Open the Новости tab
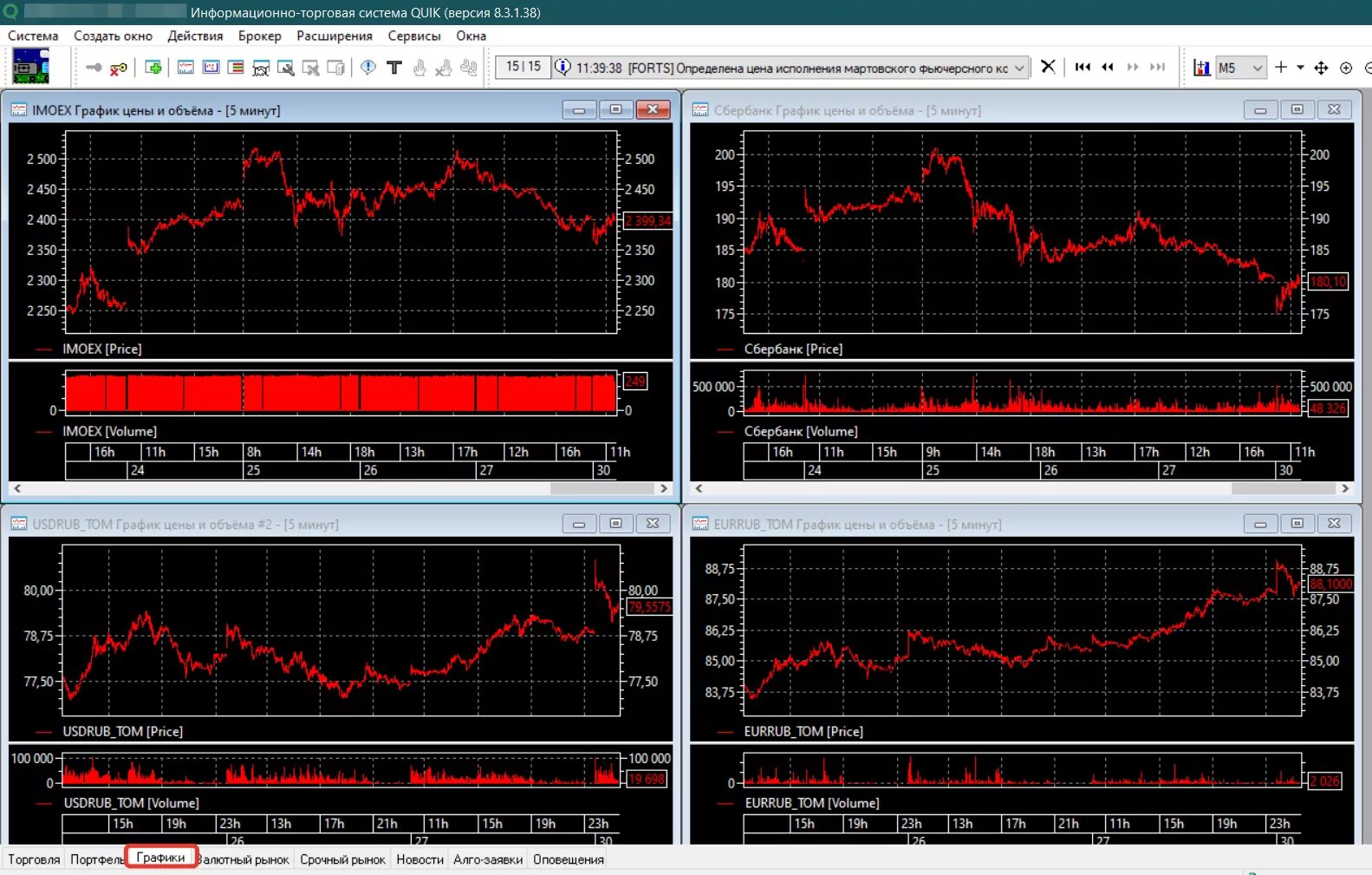The width and height of the screenshot is (1372, 875). click(419, 859)
